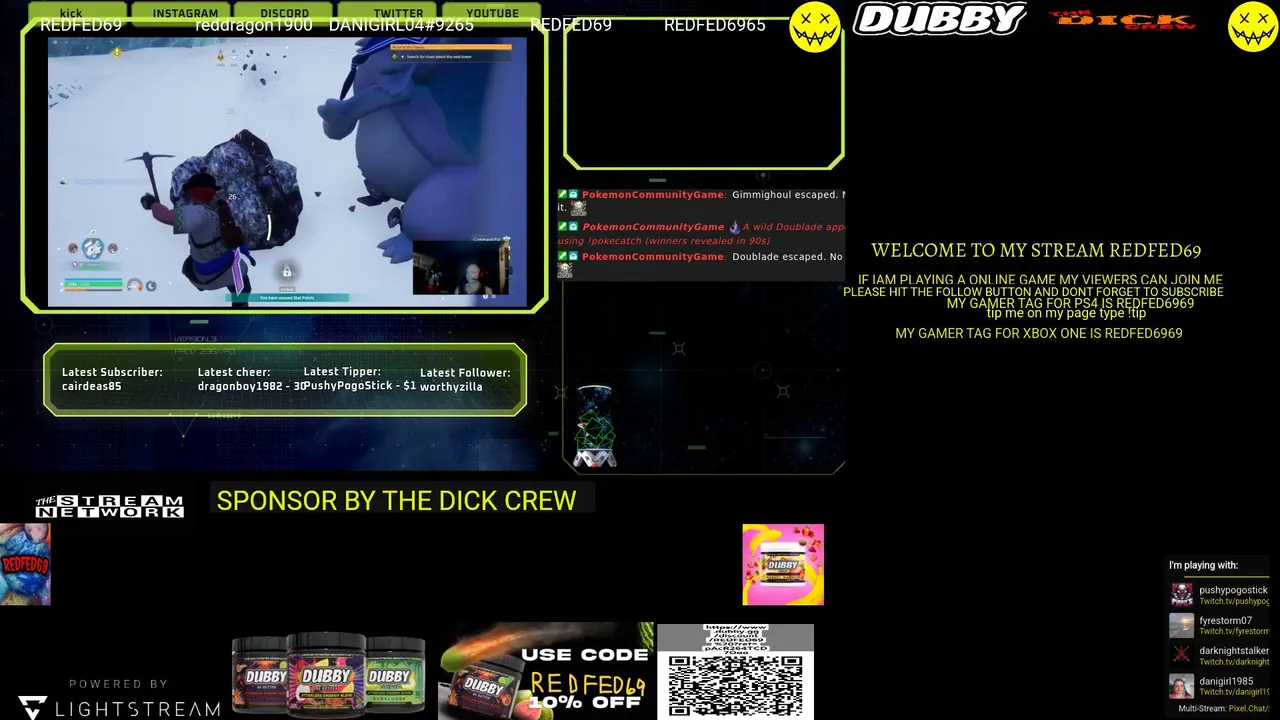
Task: Click the pink Dubby tub thumbnail
Action: click(783, 564)
